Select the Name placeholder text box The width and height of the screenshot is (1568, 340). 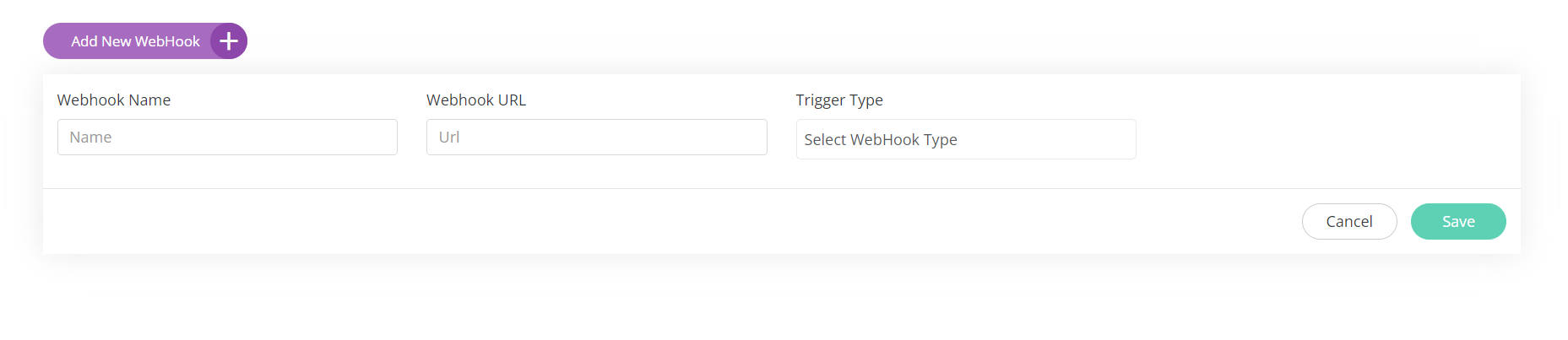click(x=227, y=138)
